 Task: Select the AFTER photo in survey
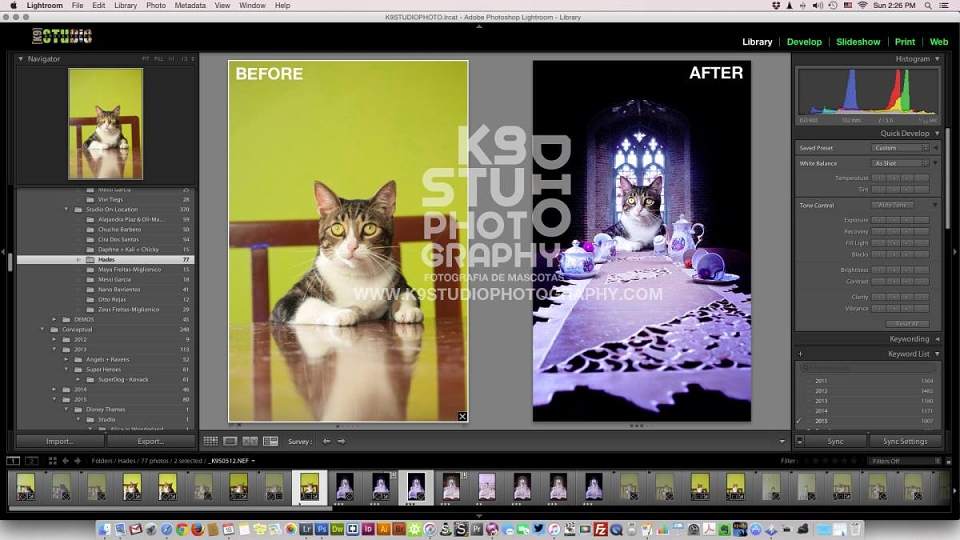point(642,241)
